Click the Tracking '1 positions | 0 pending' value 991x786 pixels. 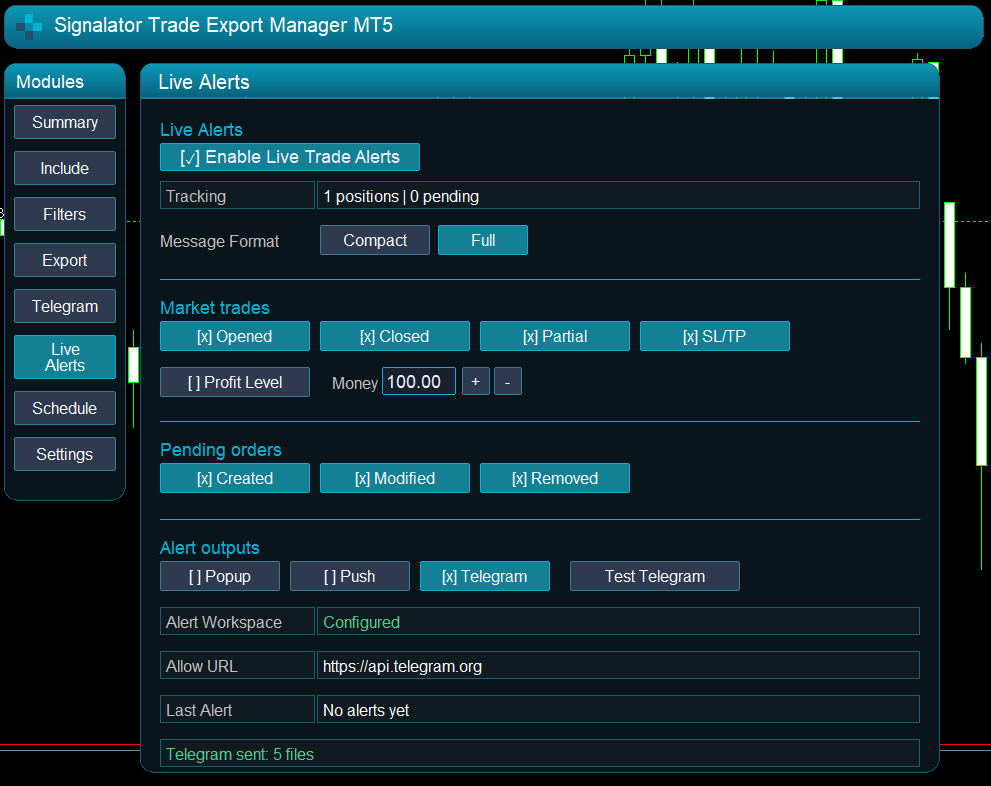tap(617, 196)
